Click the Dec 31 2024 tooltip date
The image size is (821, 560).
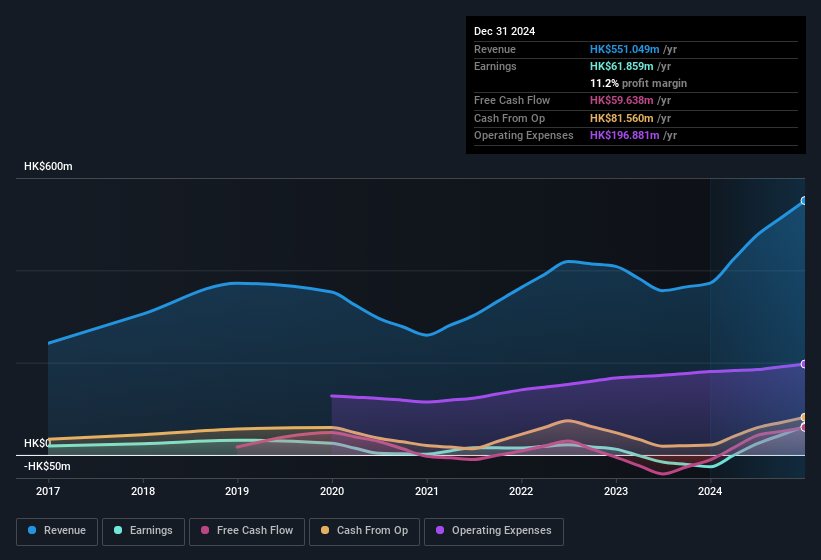[x=504, y=31]
